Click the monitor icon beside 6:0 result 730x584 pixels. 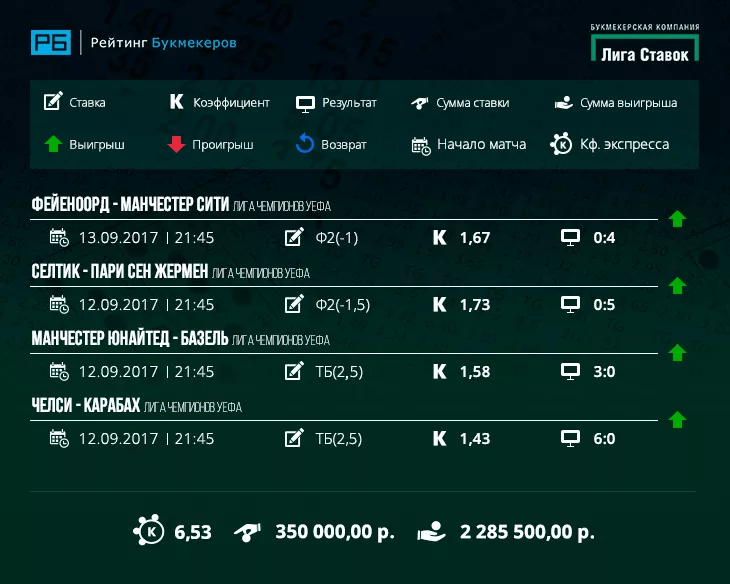point(570,439)
